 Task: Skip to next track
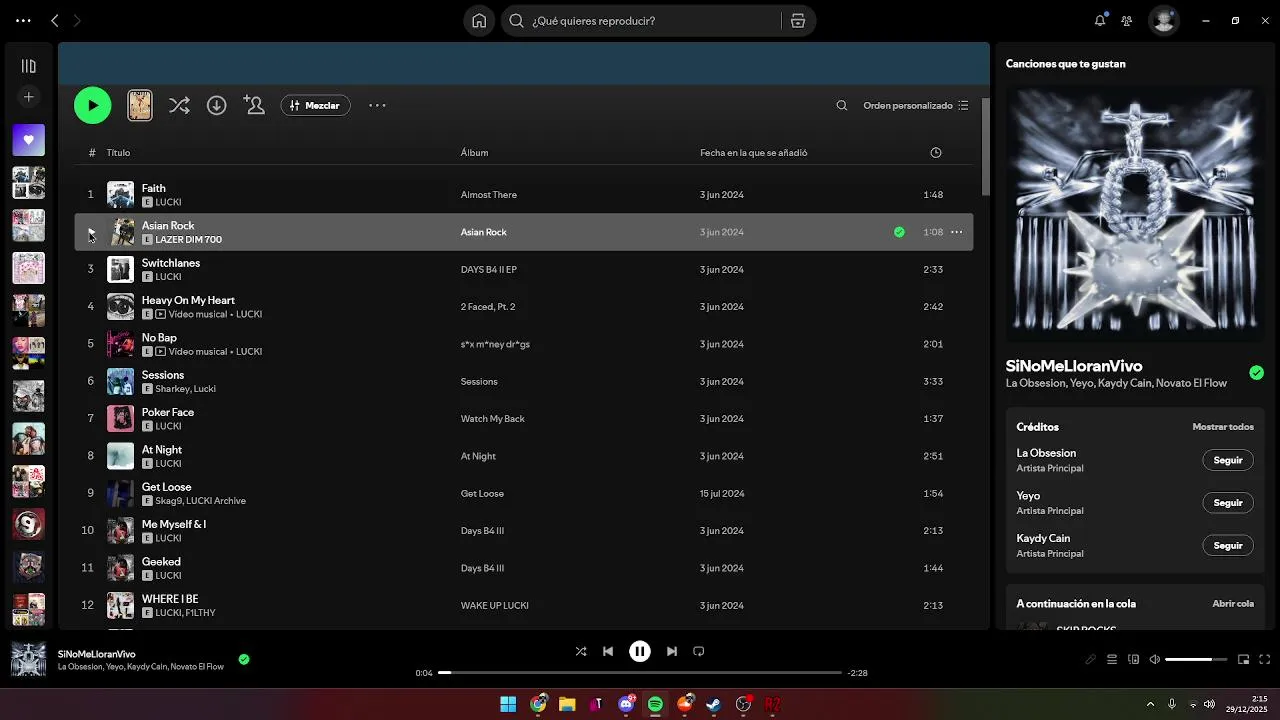[672, 651]
